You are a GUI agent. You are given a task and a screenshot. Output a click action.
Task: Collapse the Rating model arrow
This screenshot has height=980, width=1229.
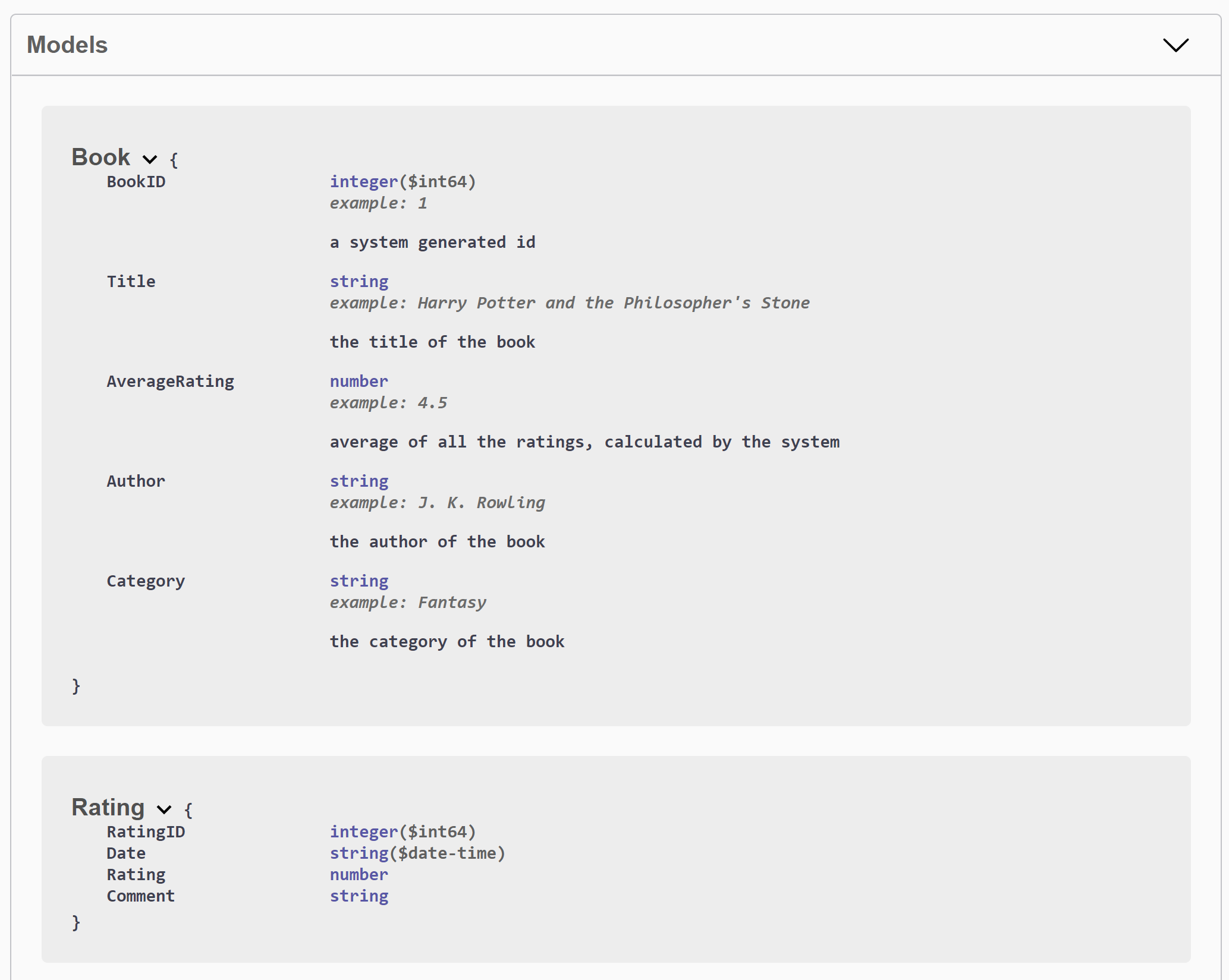coord(164,809)
